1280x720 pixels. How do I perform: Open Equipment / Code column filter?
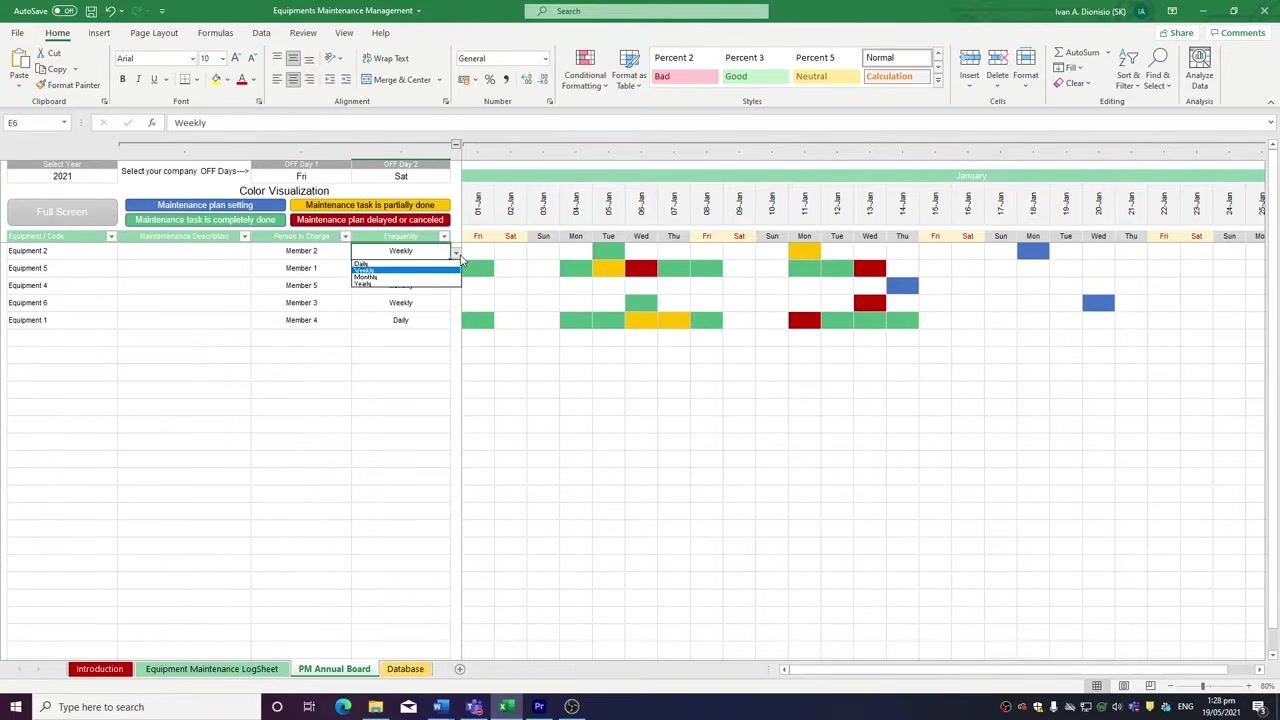click(x=111, y=237)
